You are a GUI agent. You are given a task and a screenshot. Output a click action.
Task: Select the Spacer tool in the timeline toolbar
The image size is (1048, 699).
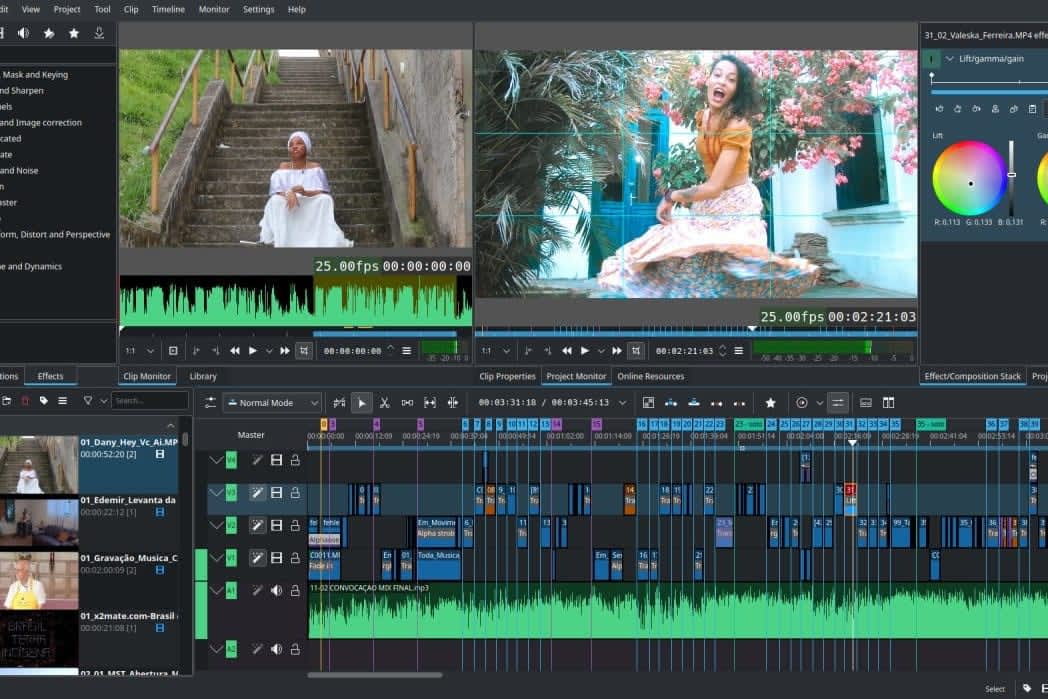click(x=407, y=403)
